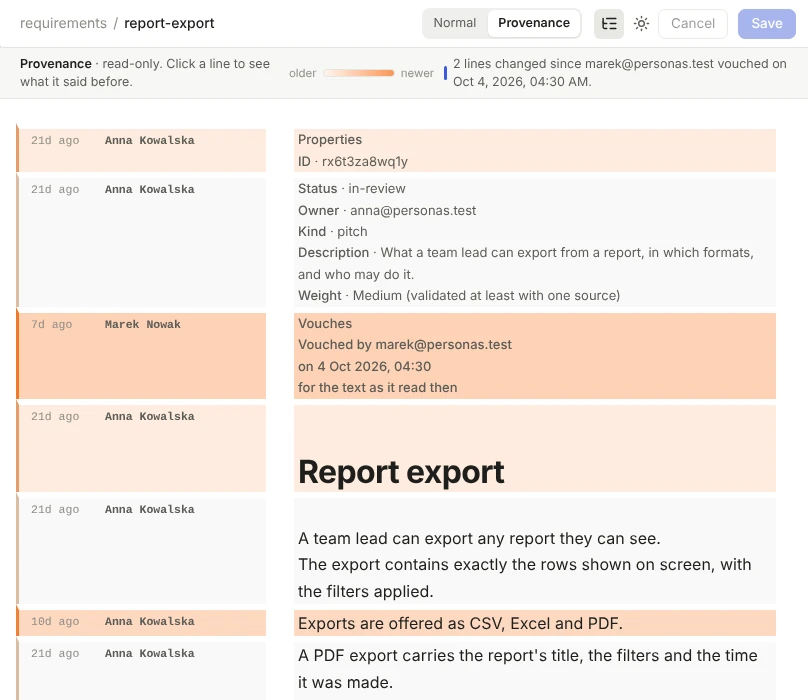This screenshot has width=808, height=700.
Task: Open the requirements breadcrumb link
Action: [x=63, y=23]
